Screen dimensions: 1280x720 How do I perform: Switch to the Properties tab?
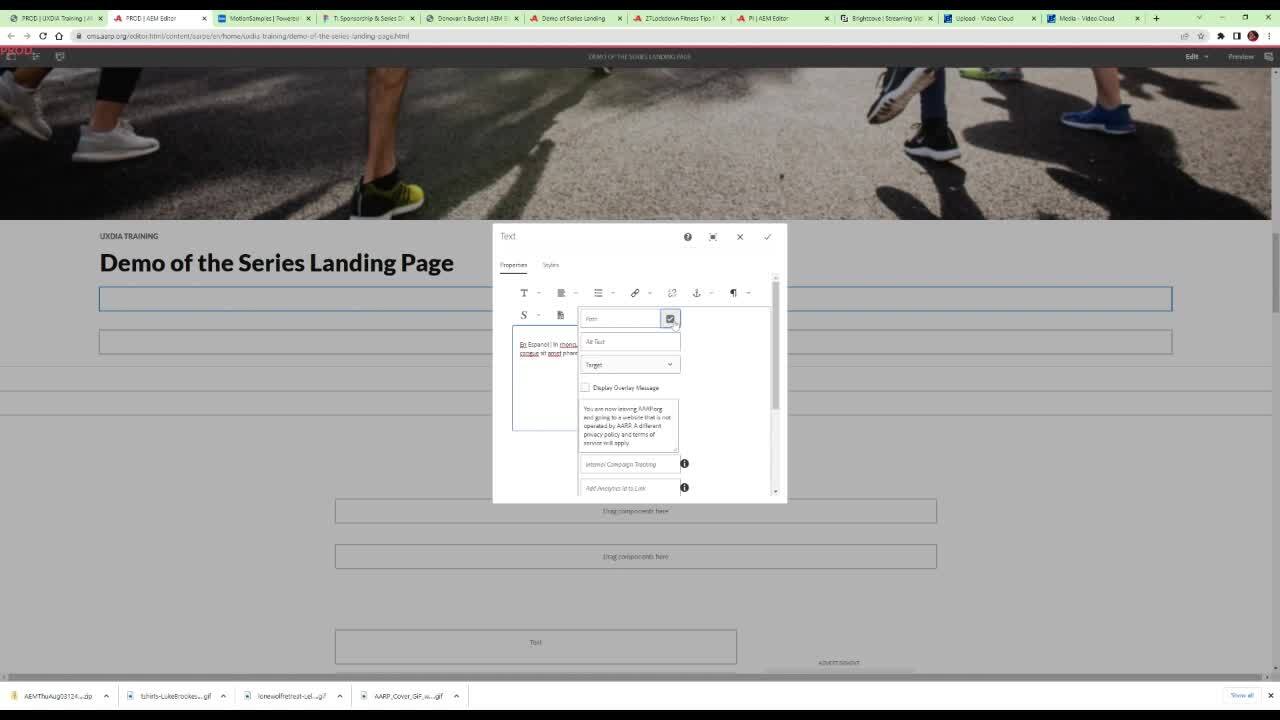(513, 265)
